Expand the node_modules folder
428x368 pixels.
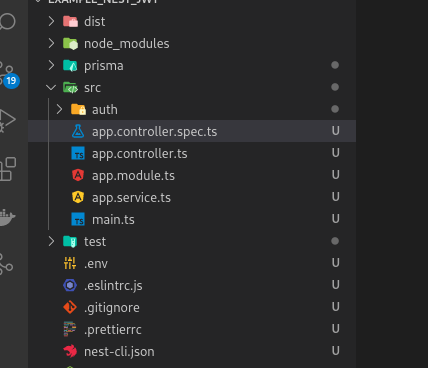(x=192, y=44)
